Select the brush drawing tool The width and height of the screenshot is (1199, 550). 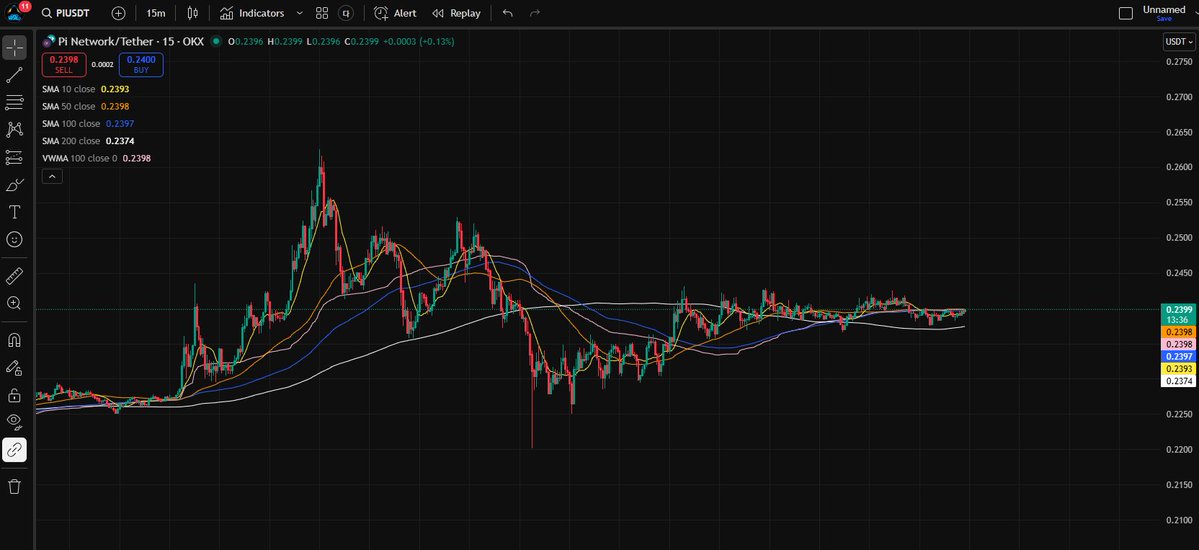tap(15, 184)
